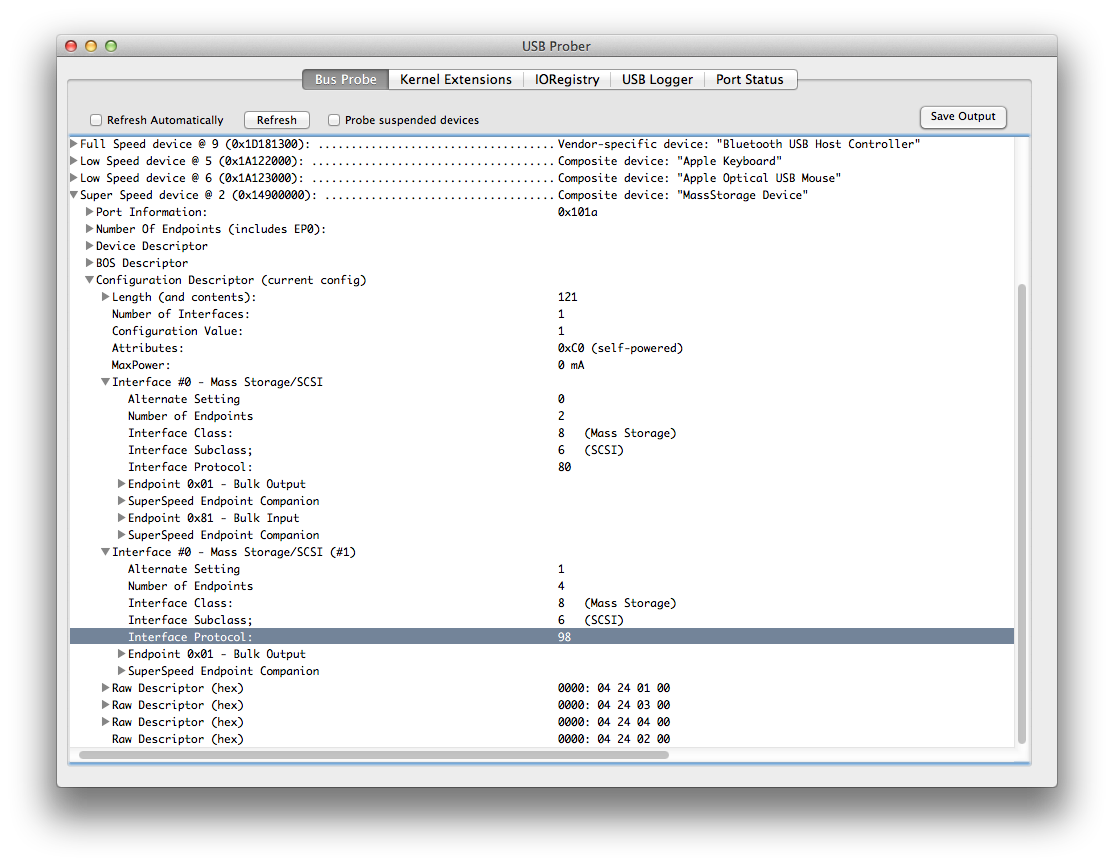
Task: Expand the first Raw Descriptor (hex) row
Action: tap(105, 687)
